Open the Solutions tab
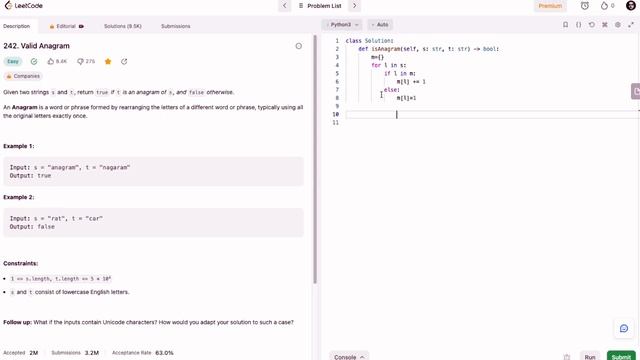 (122, 26)
